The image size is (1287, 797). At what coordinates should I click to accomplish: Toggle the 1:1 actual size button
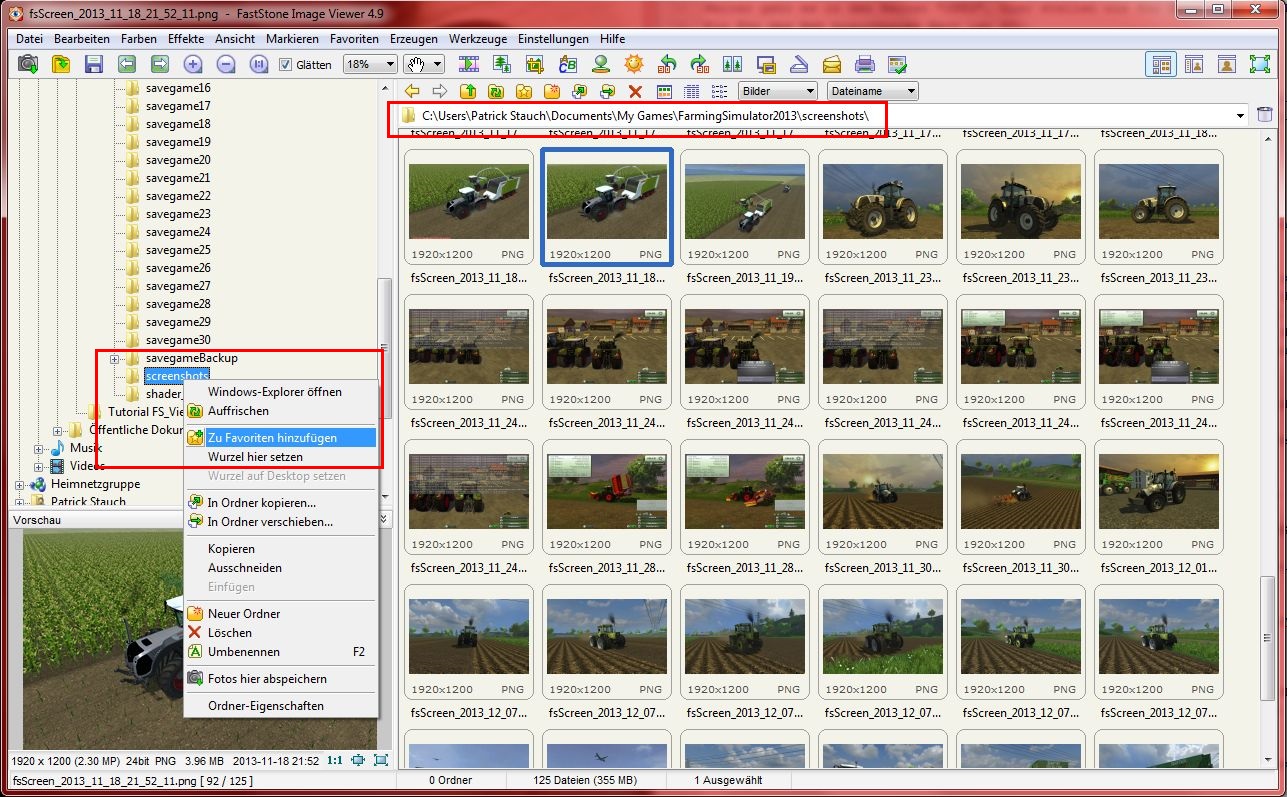click(335, 760)
